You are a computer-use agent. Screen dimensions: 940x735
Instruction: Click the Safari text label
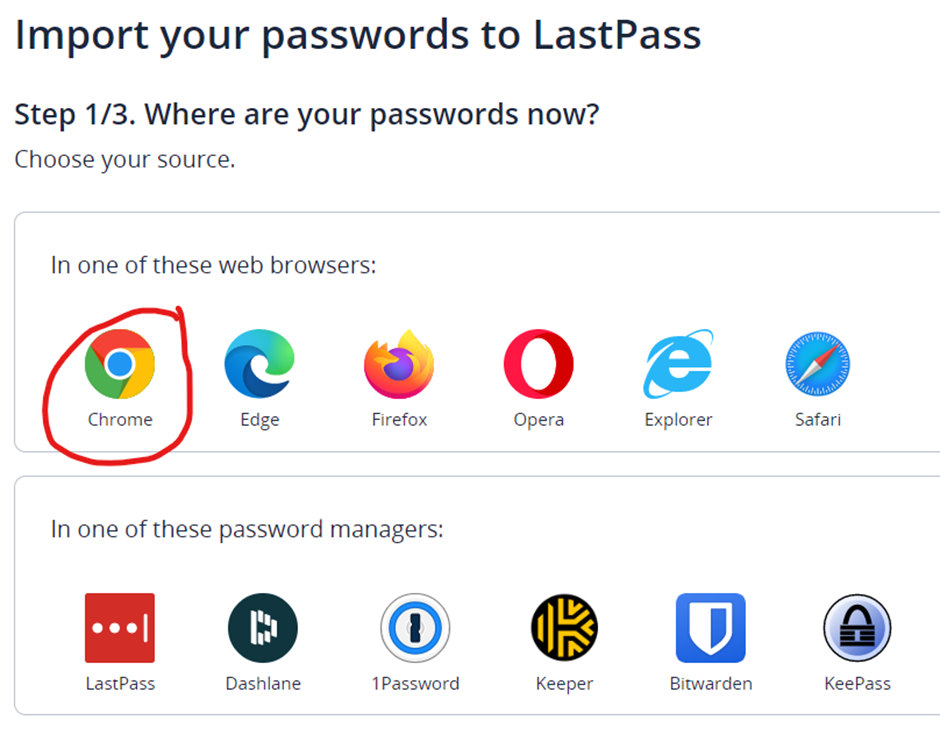coord(818,420)
